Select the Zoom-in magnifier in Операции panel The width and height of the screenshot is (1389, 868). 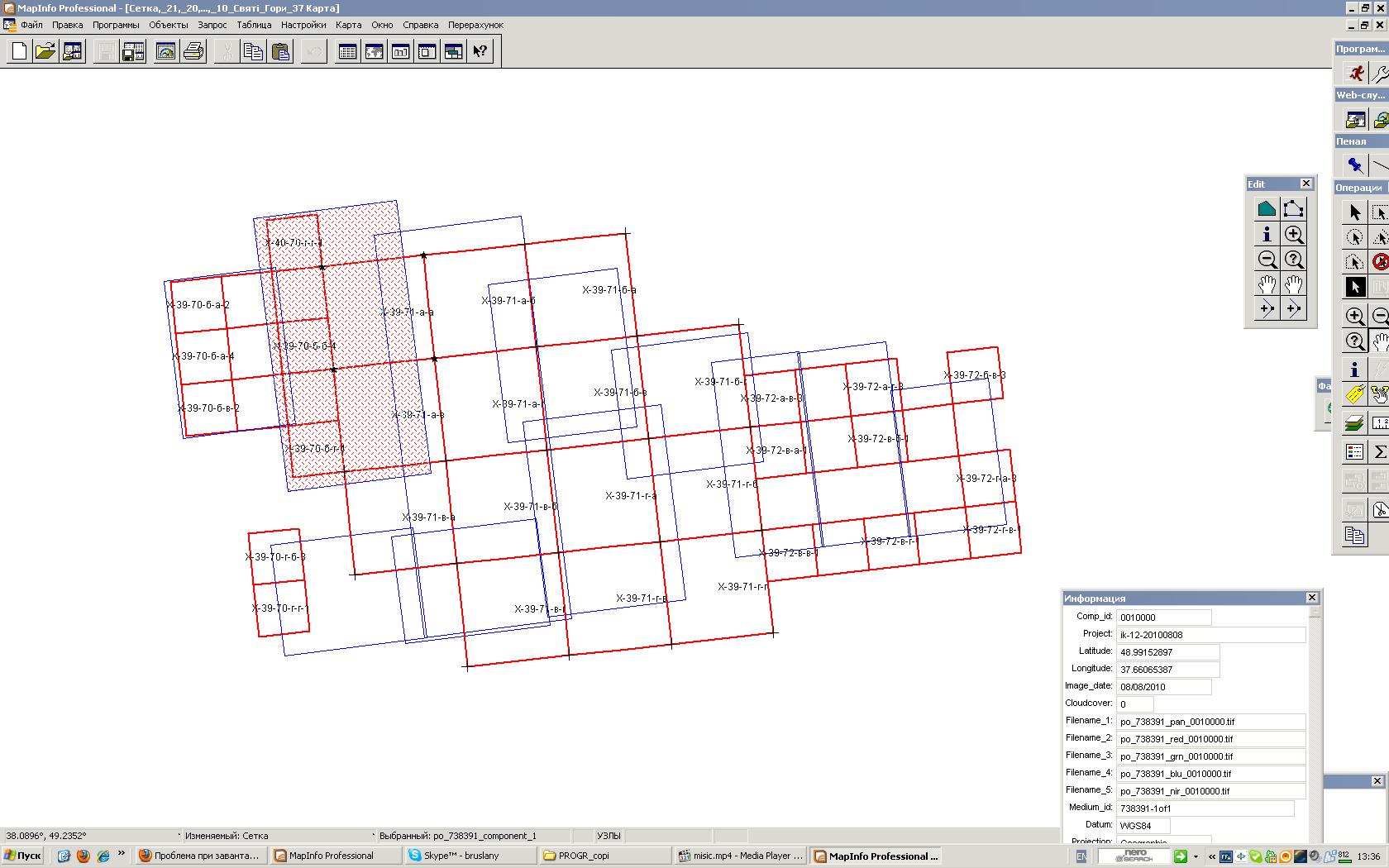click(x=1354, y=316)
